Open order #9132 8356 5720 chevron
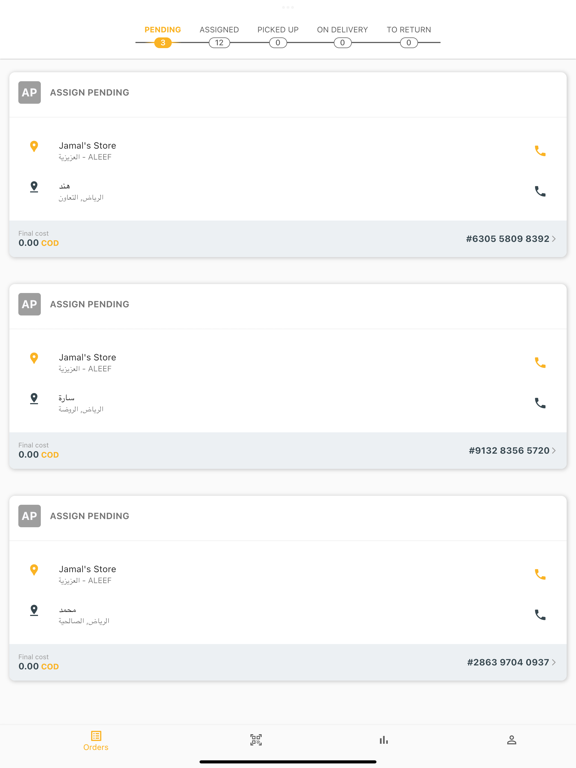The image size is (576, 768). [554, 450]
